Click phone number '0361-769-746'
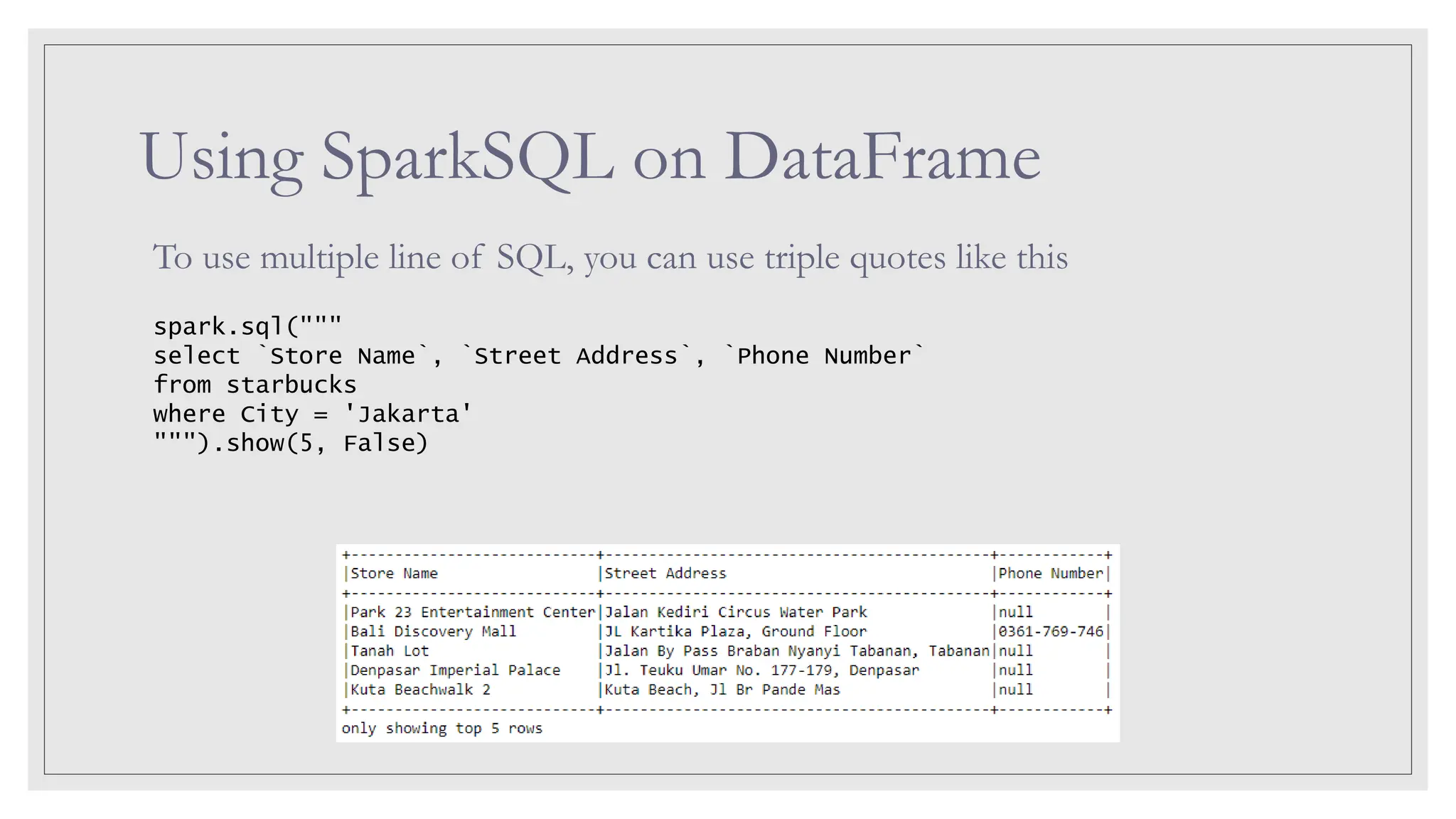The height and width of the screenshot is (819, 1456). coord(1051,631)
